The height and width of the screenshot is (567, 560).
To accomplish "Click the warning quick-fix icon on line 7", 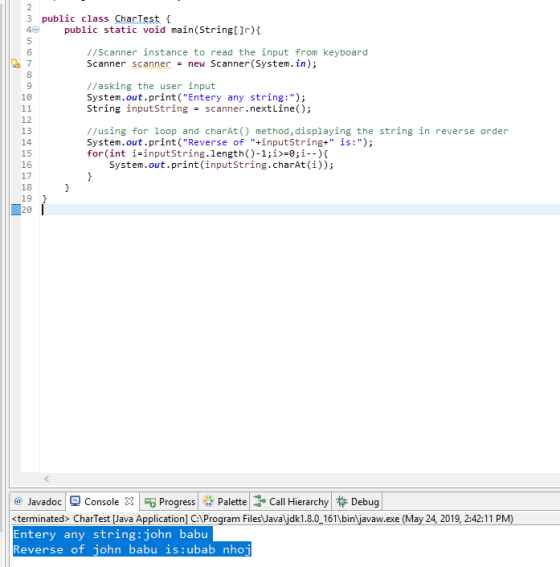I will point(16,64).
